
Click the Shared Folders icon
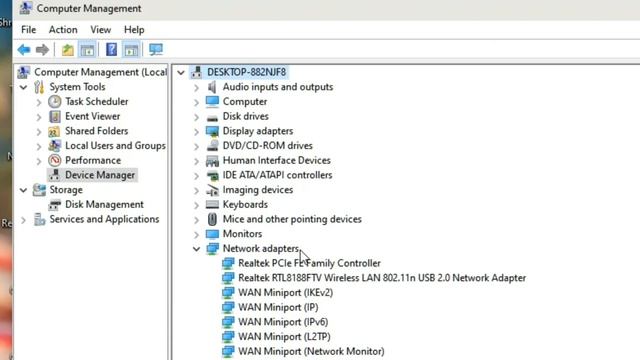[x=55, y=131]
